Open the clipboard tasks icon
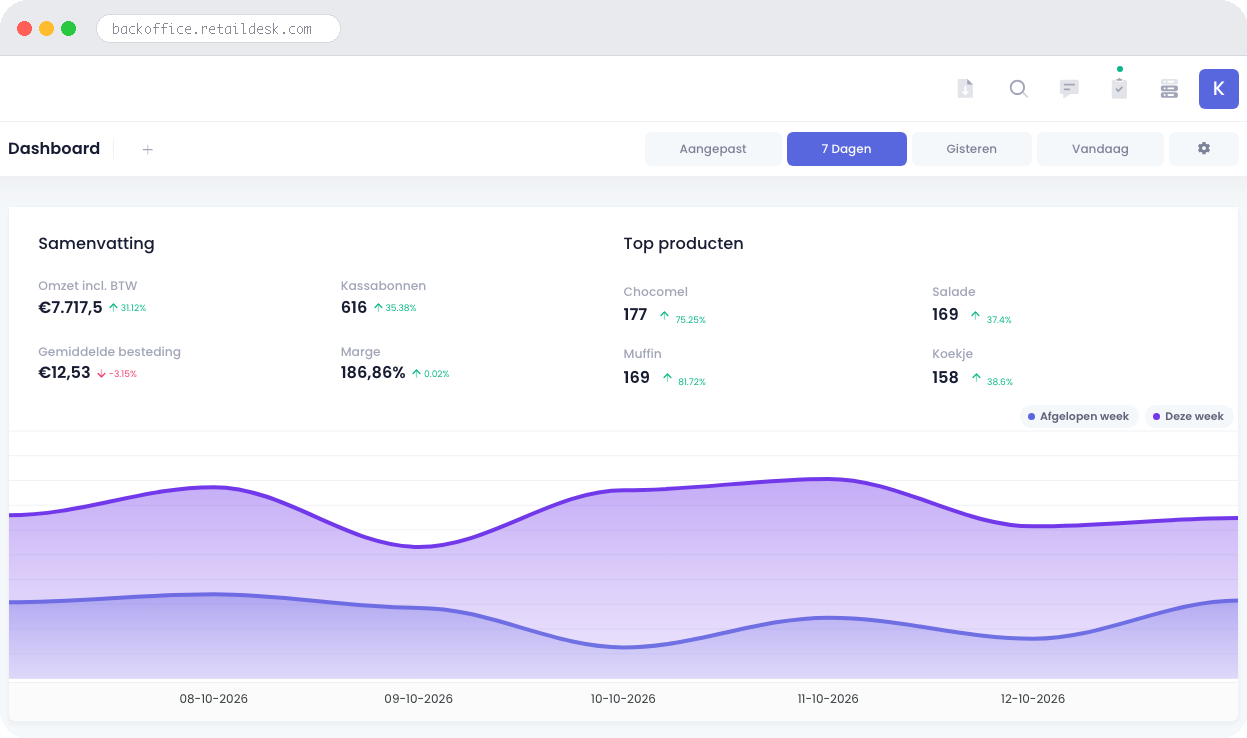The height and width of the screenshot is (738, 1247). click(x=1119, y=88)
